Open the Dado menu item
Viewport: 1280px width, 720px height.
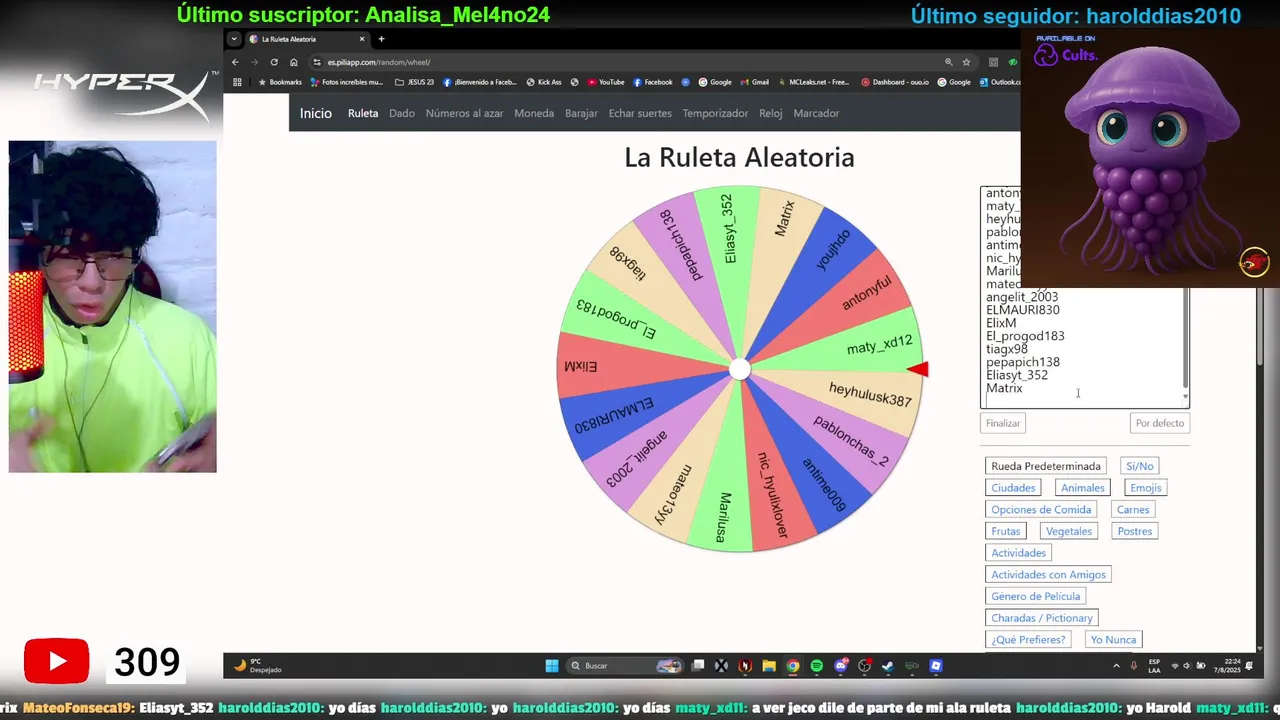(402, 113)
